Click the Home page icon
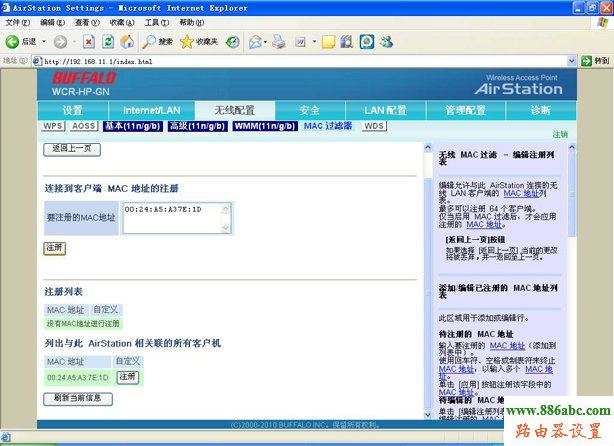 (x=127, y=42)
